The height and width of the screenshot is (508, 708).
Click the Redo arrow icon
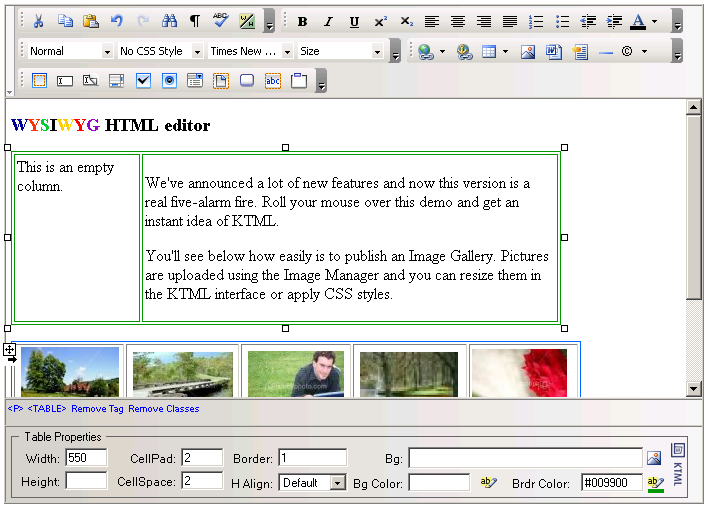tap(143, 21)
